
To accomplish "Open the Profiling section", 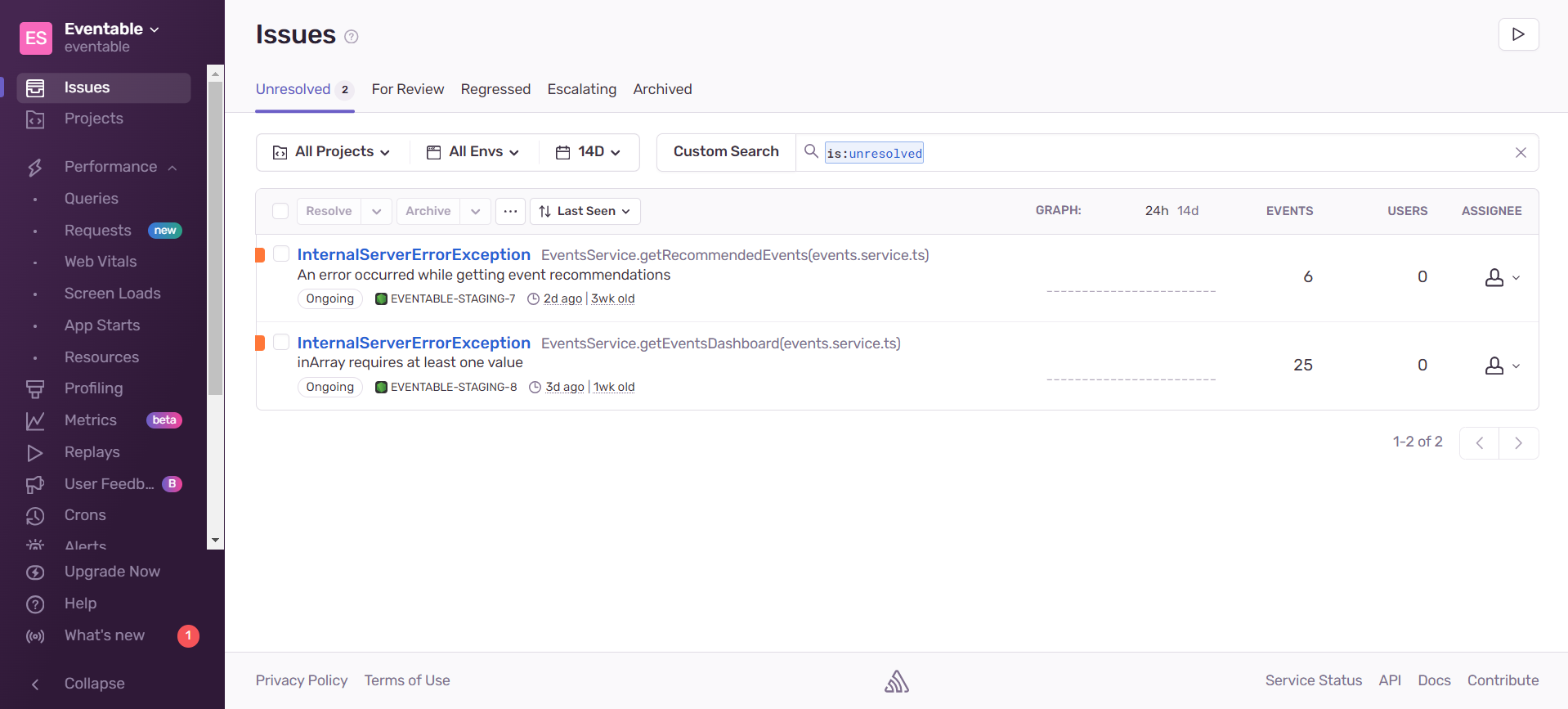I will tap(94, 388).
